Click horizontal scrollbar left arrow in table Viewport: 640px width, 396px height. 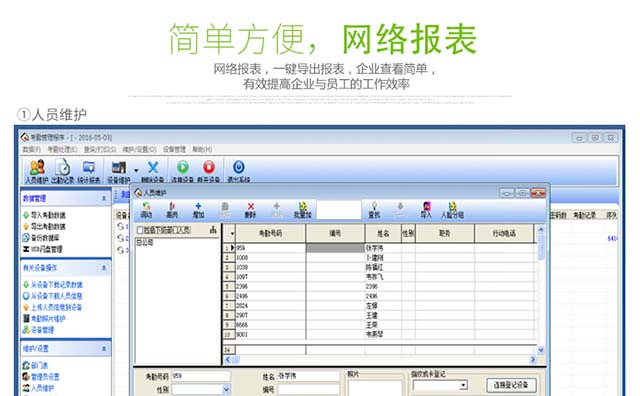click(228, 360)
